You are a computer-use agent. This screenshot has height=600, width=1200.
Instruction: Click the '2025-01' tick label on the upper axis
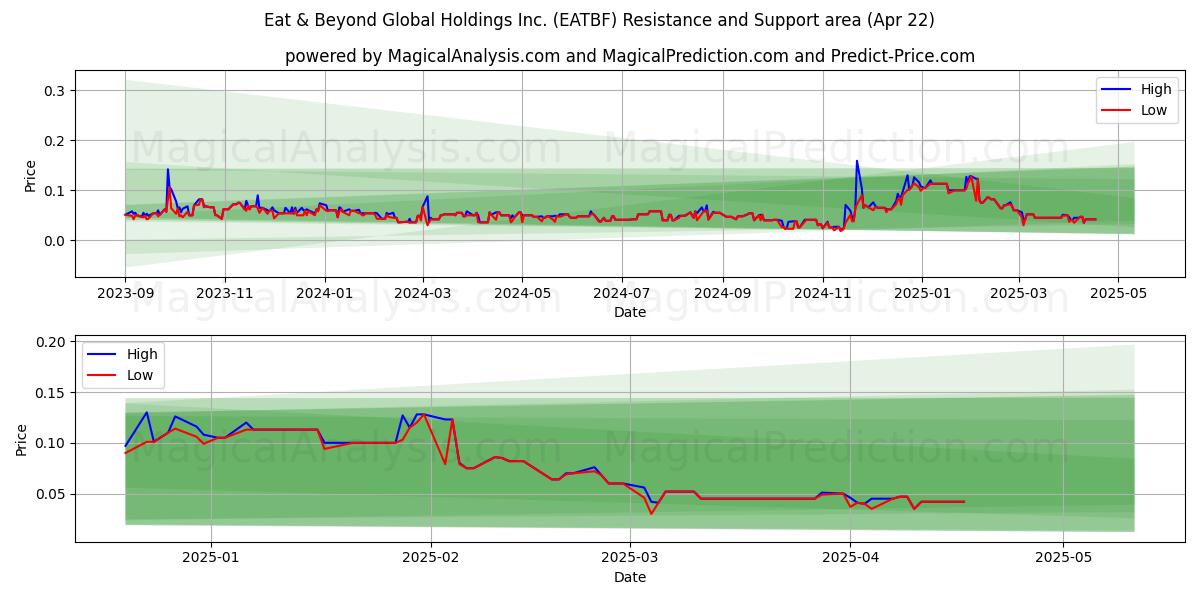[x=922, y=294]
